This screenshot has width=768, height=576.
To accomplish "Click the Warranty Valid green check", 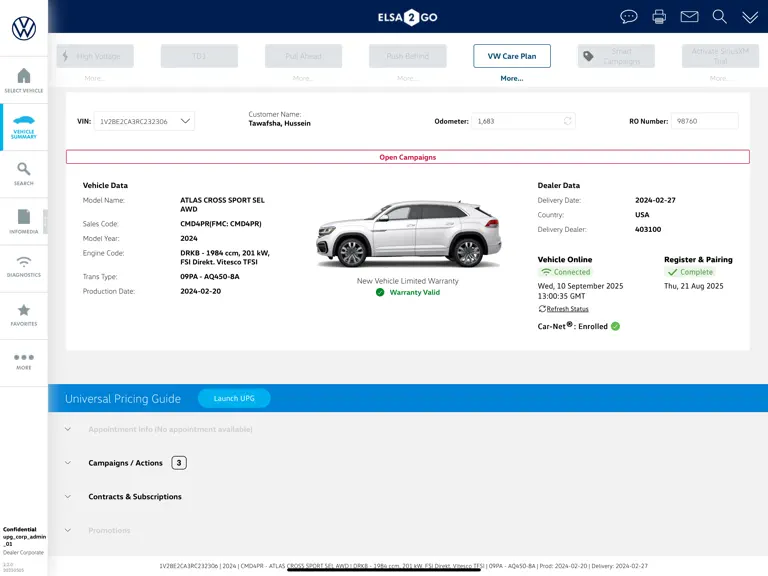I will (x=380, y=292).
